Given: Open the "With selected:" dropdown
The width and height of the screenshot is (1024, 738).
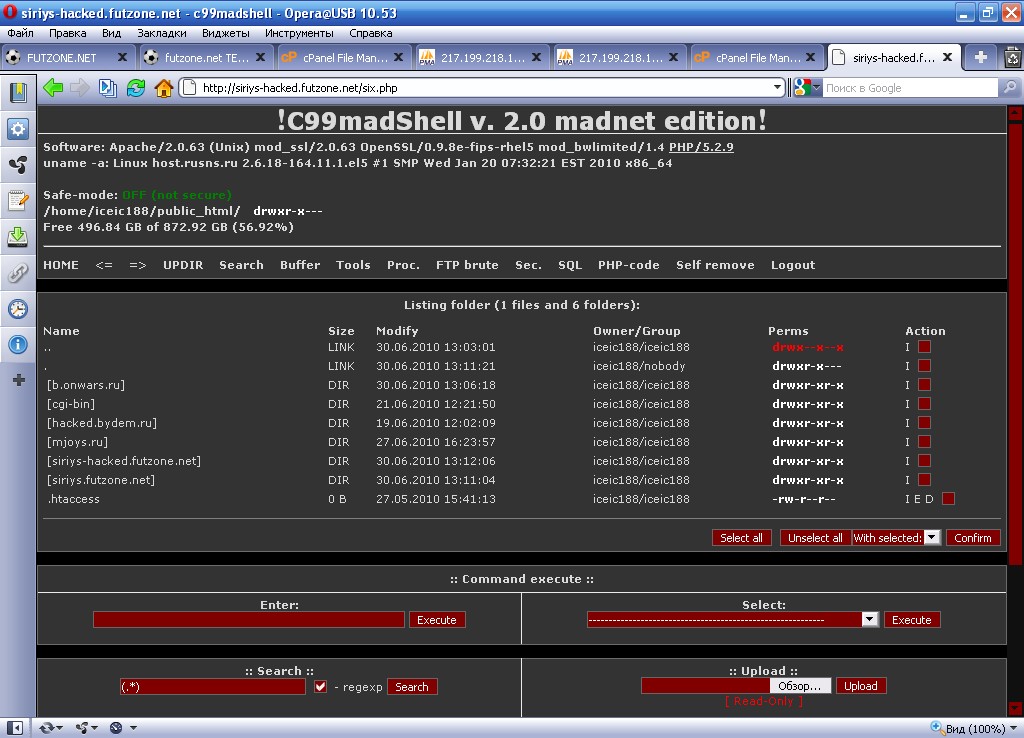Looking at the screenshot, I should coord(931,538).
